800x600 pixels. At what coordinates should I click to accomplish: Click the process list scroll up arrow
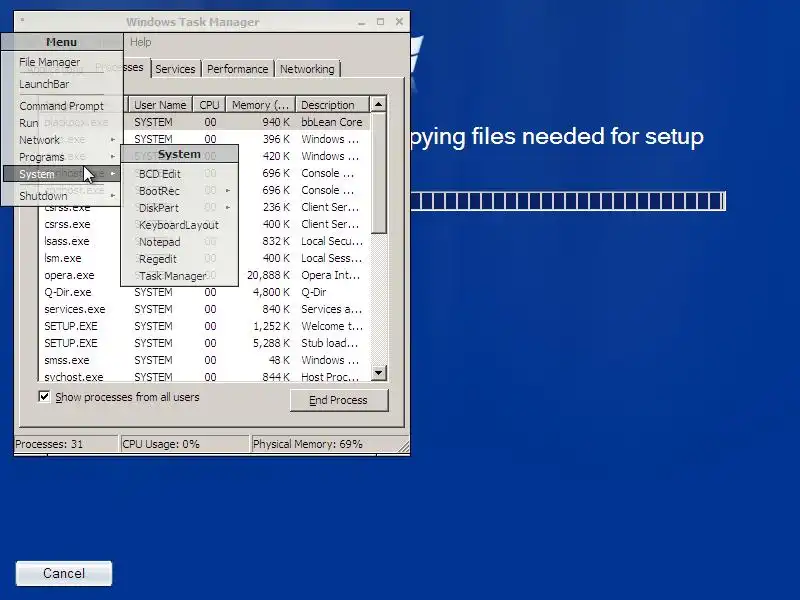click(378, 104)
